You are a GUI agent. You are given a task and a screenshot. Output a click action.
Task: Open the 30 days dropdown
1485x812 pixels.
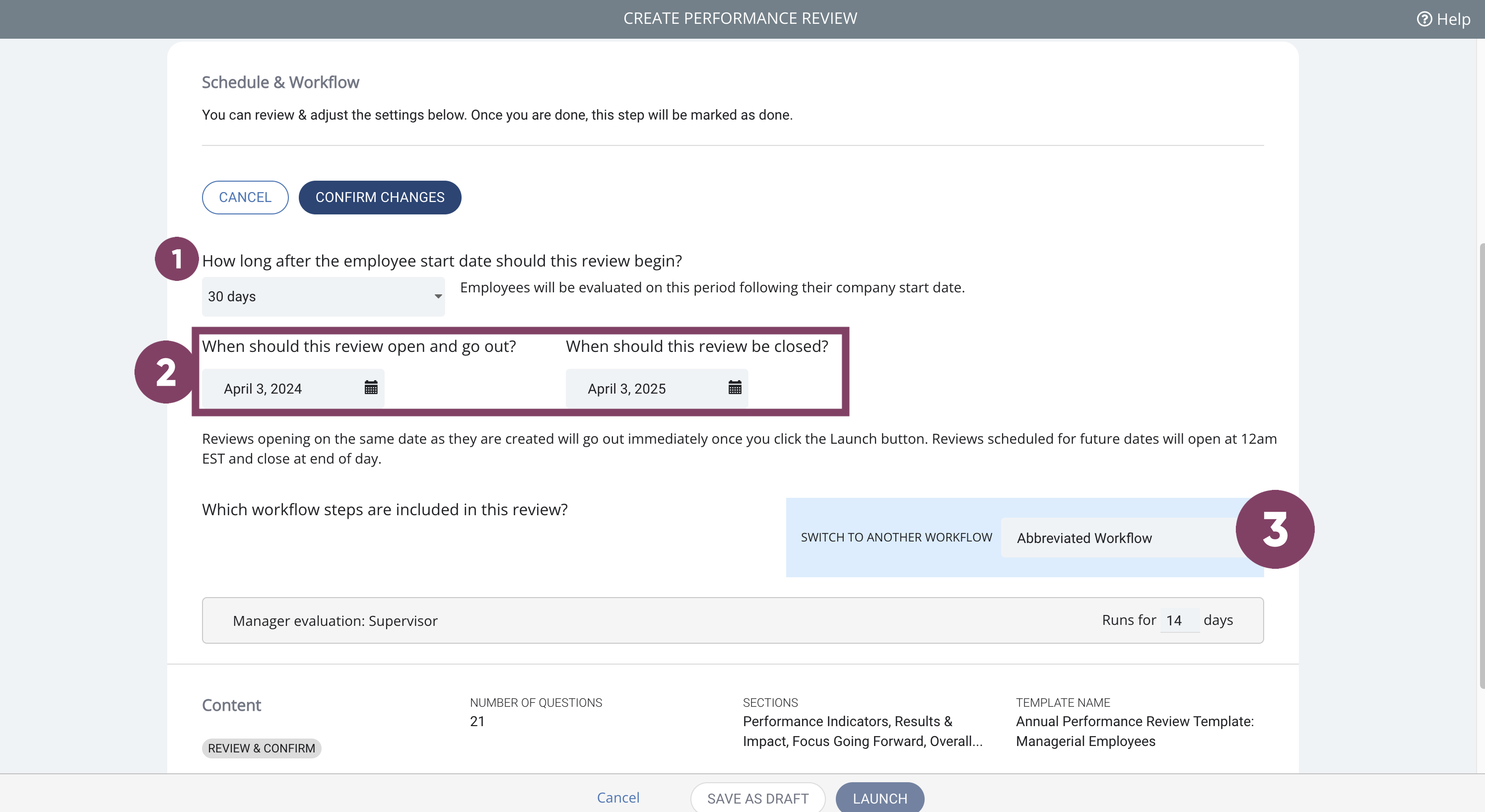pyautogui.click(x=324, y=296)
